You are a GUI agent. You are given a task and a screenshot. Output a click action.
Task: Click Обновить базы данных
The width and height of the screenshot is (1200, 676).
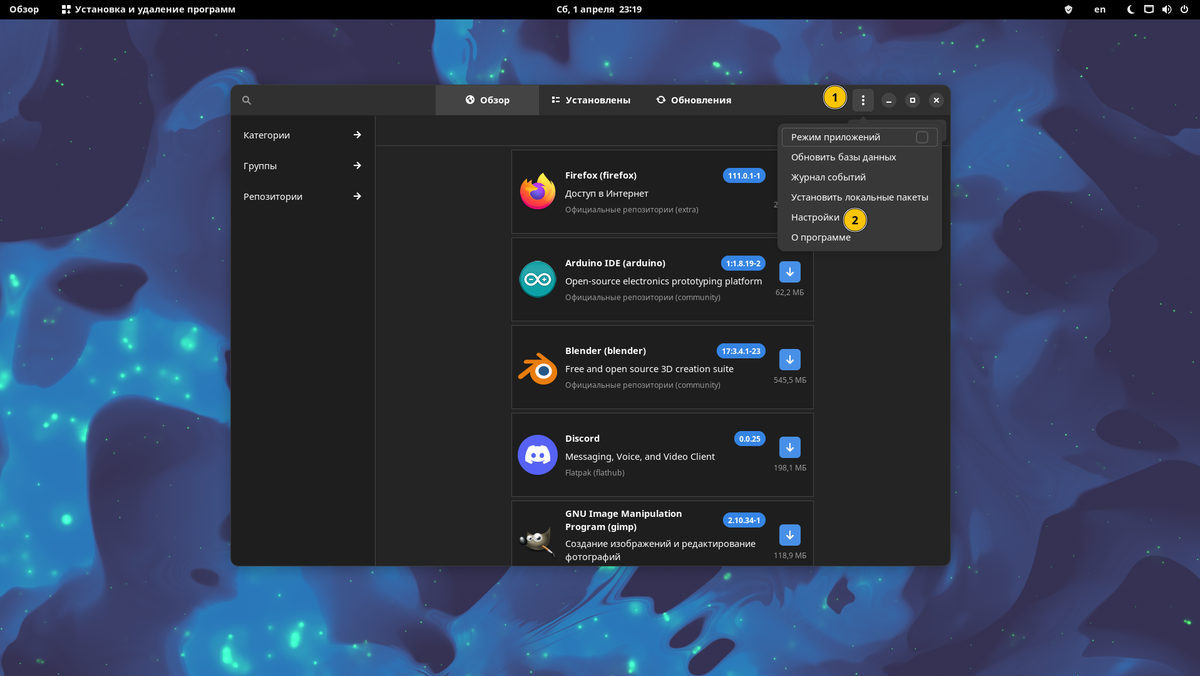843,157
